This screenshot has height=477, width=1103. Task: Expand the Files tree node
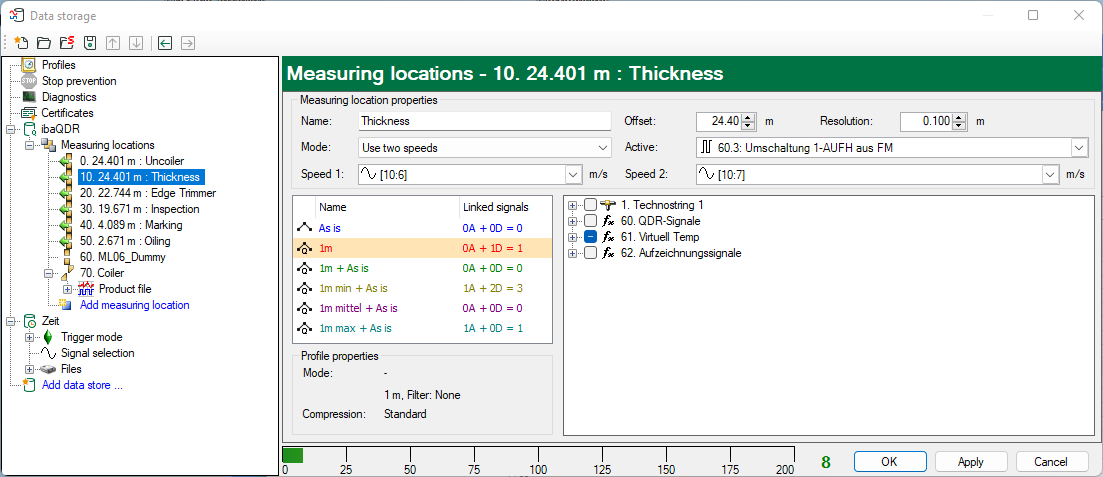pos(30,369)
